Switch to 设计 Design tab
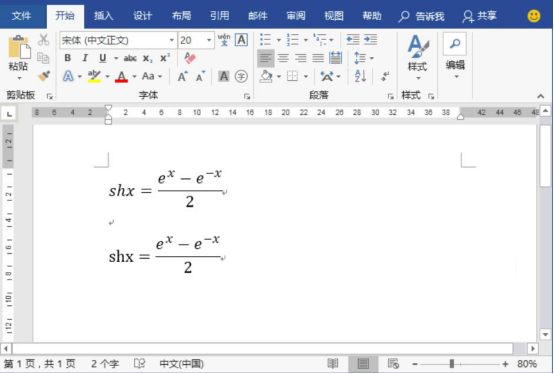The height and width of the screenshot is (374, 554). click(142, 16)
